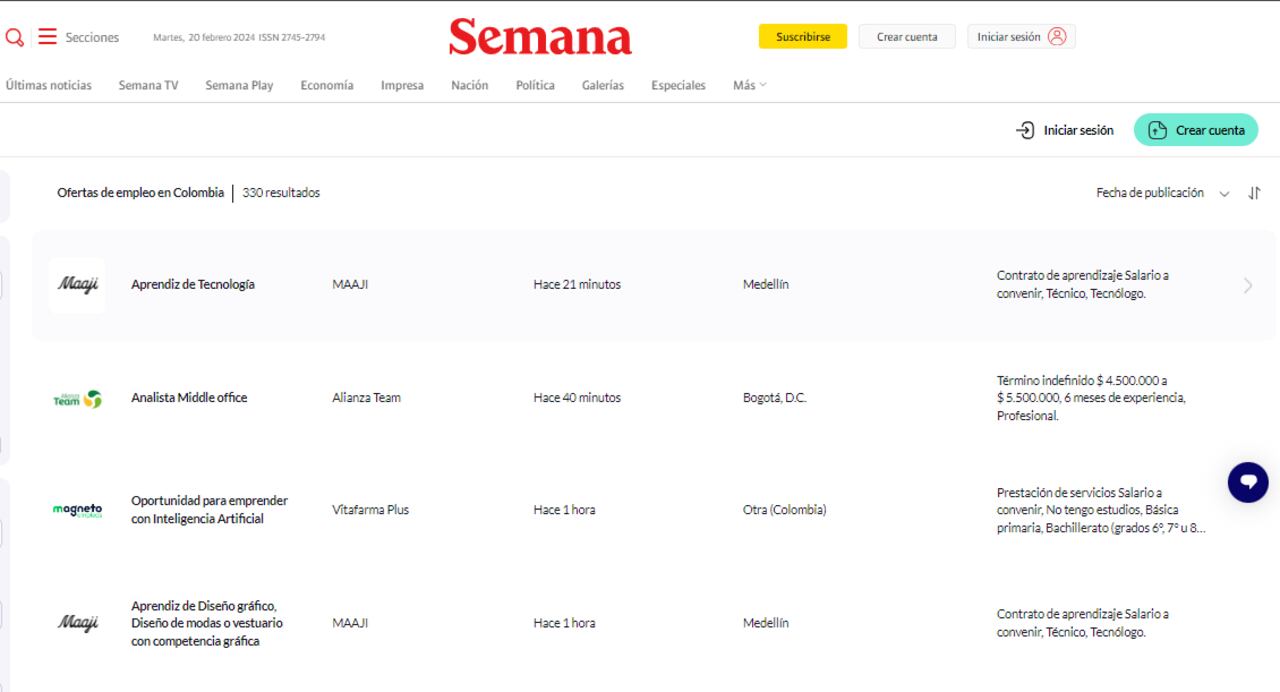Click the Alianza Team company logo
1280x692 pixels.
click(77, 397)
